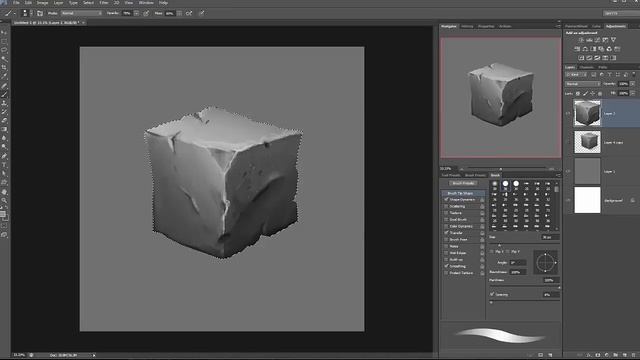Screen dimensions: 640x360
Task: Select the Pen tool
Action: coord(4,156)
